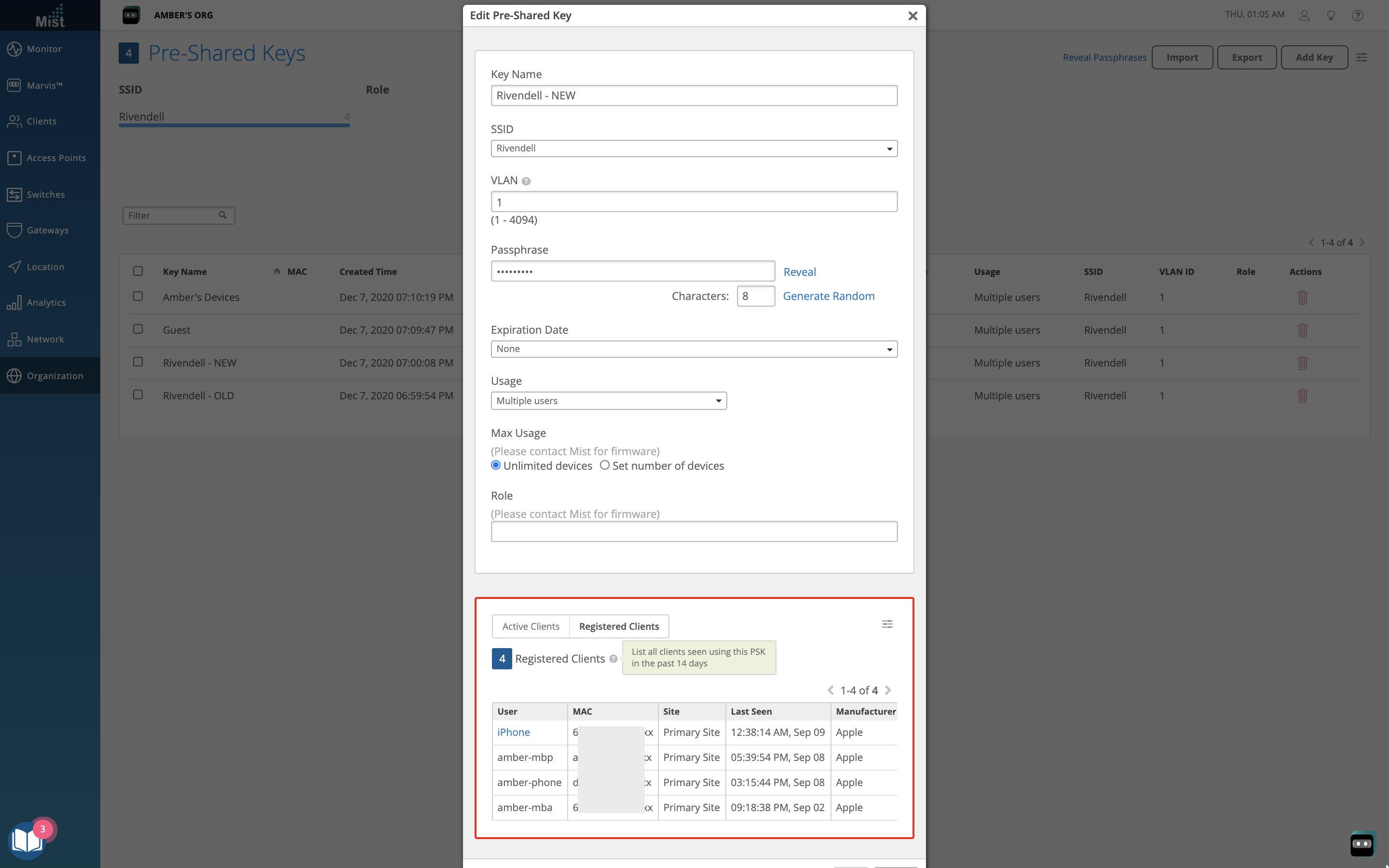Image resolution: width=1389 pixels, height=868 pixels.
Task: Click the Registered Clients help icon
Action: tap(613, 659)
